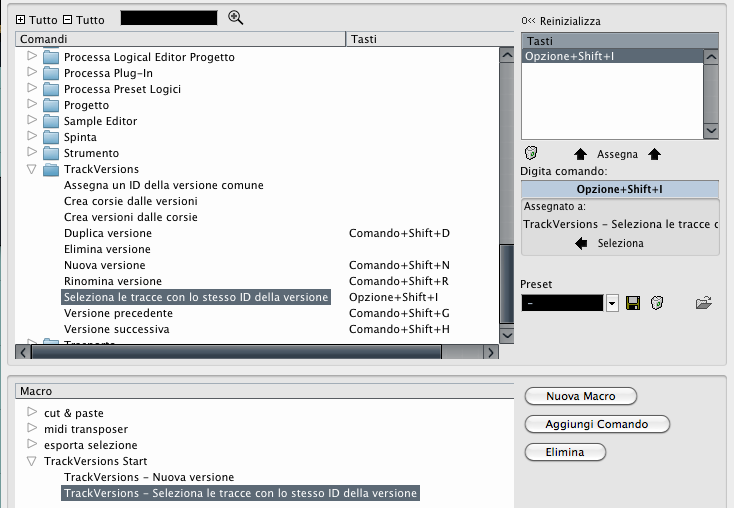734x508 pixels.
Task: Select Crea versioni dalle corsie
Action: click(131, 217)
